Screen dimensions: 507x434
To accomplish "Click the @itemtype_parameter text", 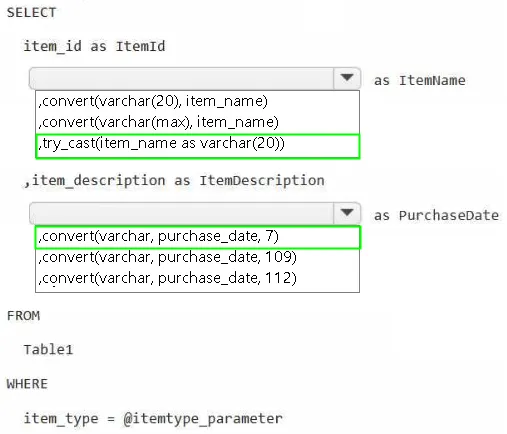I will point(203,419).
